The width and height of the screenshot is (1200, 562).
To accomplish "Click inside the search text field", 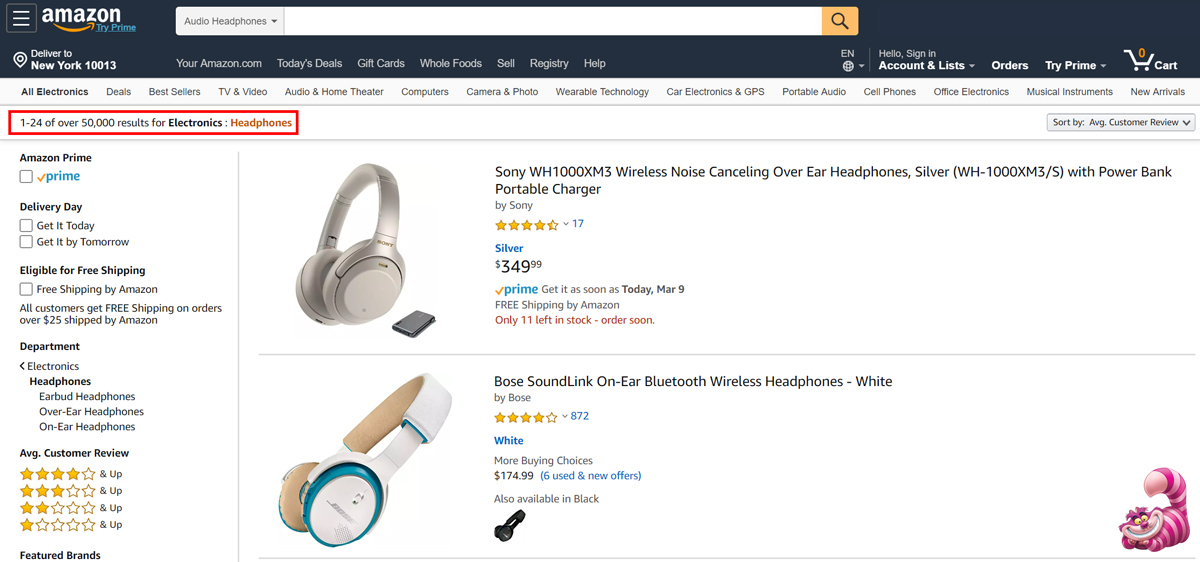I will point(552,21).
